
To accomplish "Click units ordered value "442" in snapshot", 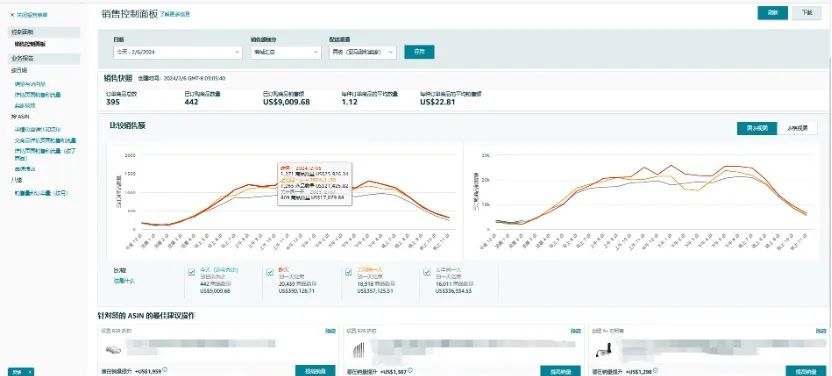I will coord(191,102).
